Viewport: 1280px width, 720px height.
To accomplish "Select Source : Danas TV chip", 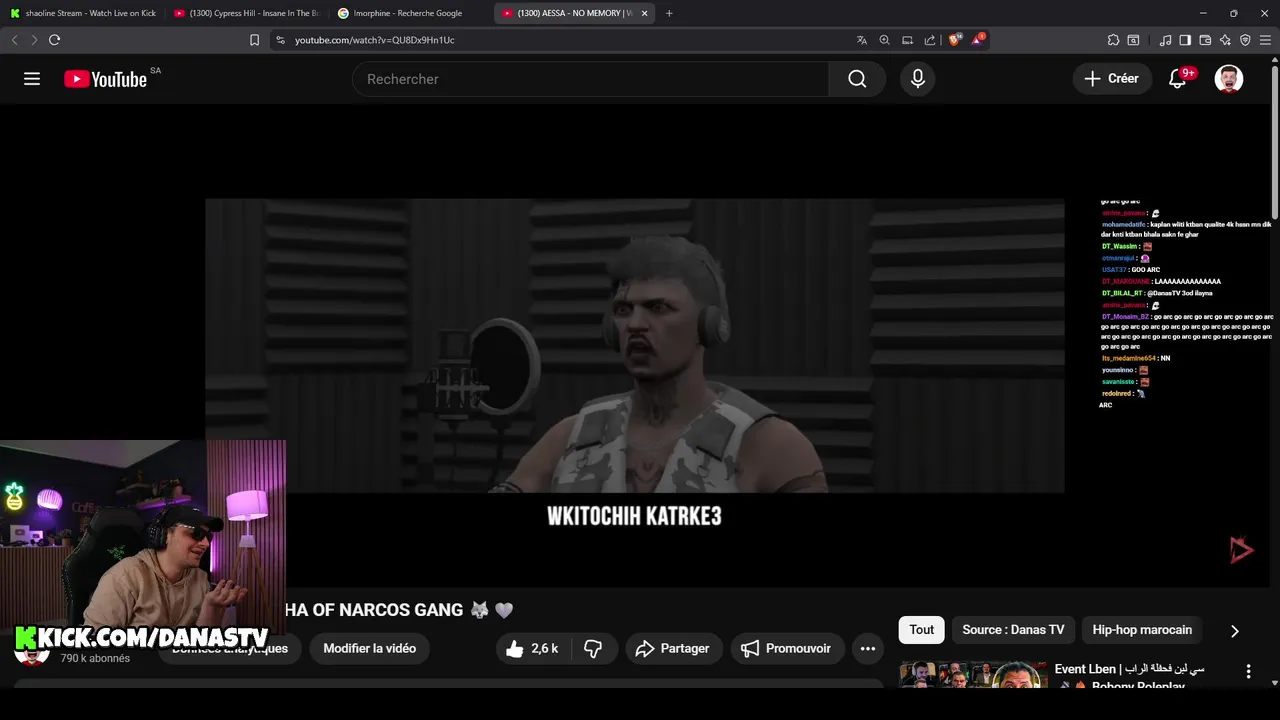I will click(1013, 630).
